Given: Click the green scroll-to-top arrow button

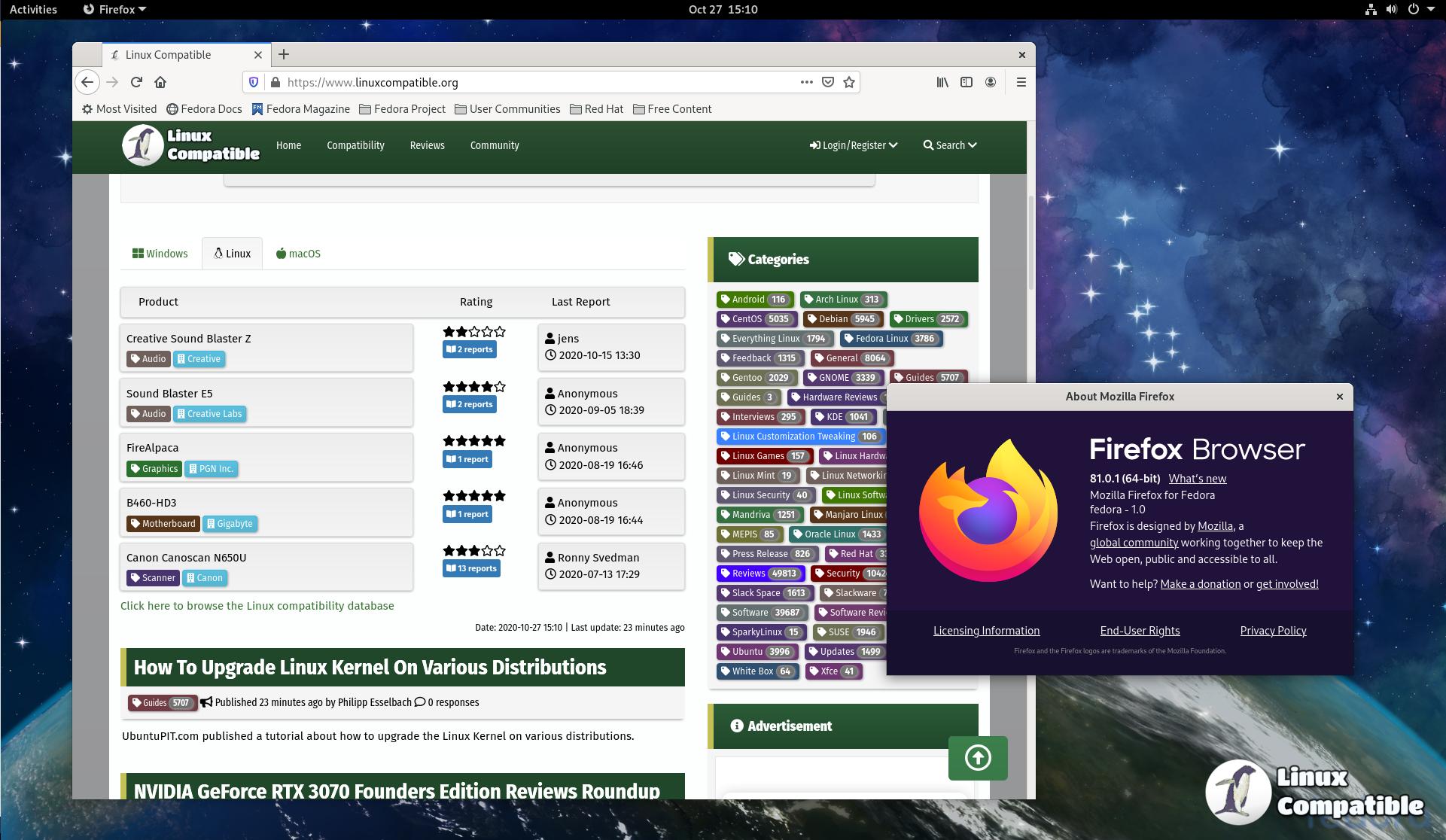Looking at the screenshot, I should click(x=978, y=758).
